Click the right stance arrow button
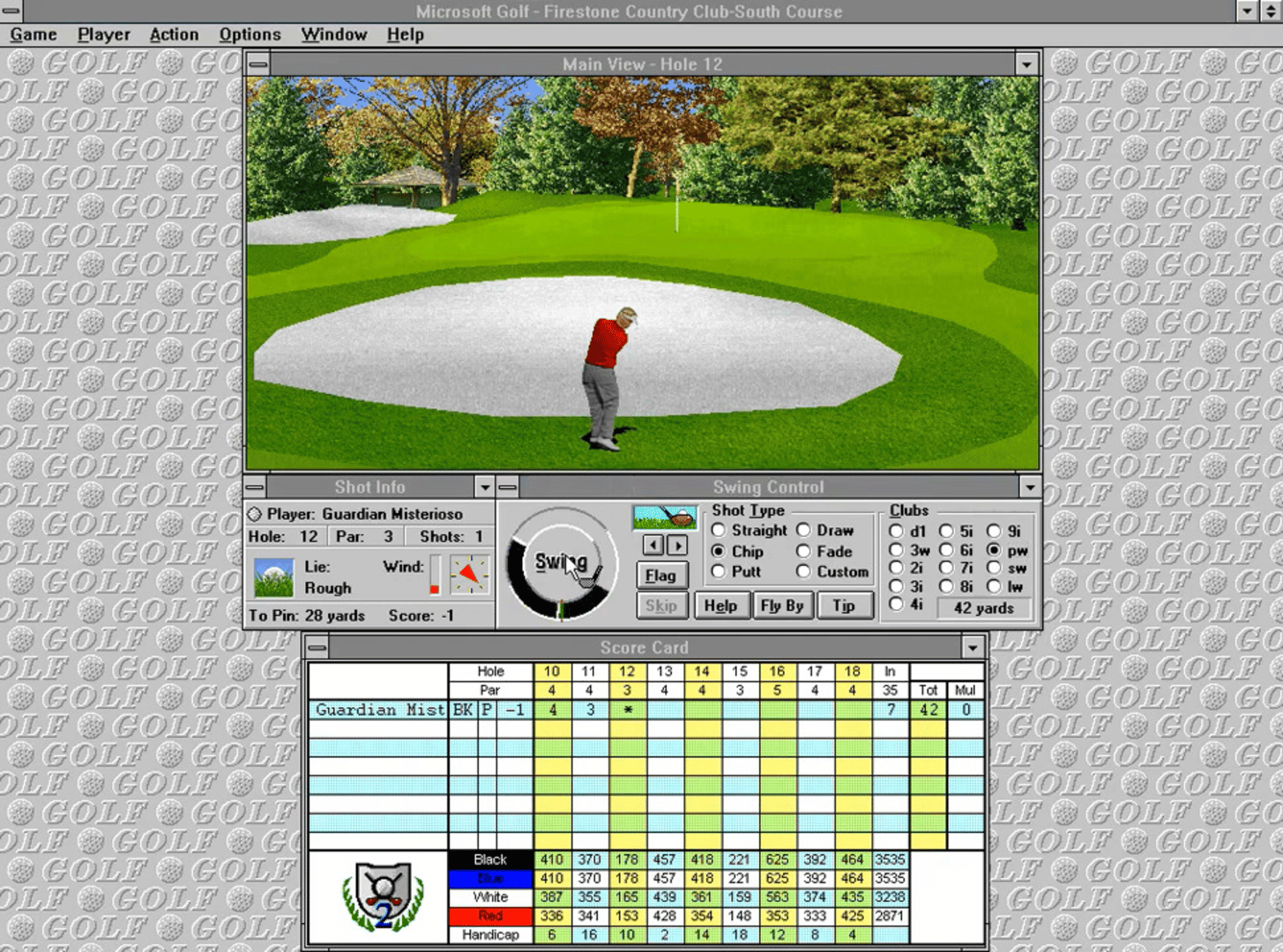This screenshot has height=952, width=1283. click(677, 546)
